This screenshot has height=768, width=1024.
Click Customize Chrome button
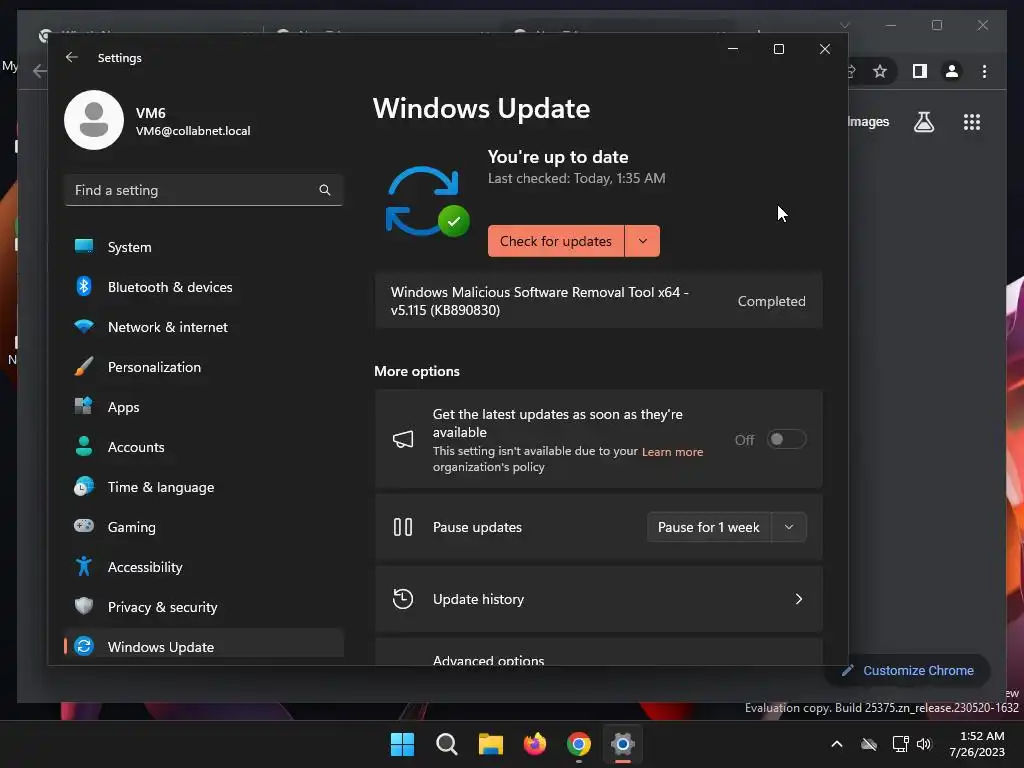point(909,671)
